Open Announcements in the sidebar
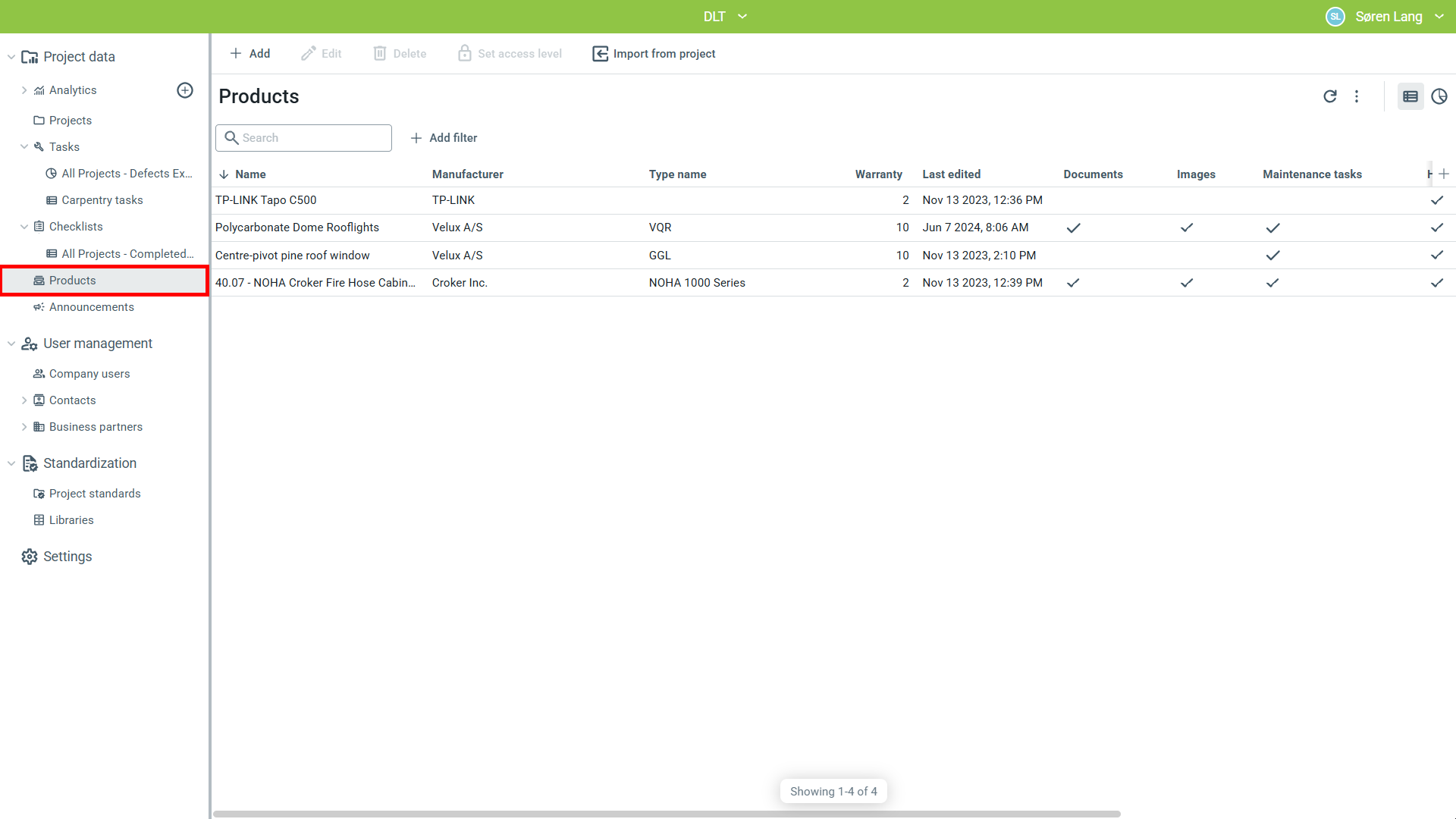Viewport: 1456px width, 819px height. pos(91,307)
